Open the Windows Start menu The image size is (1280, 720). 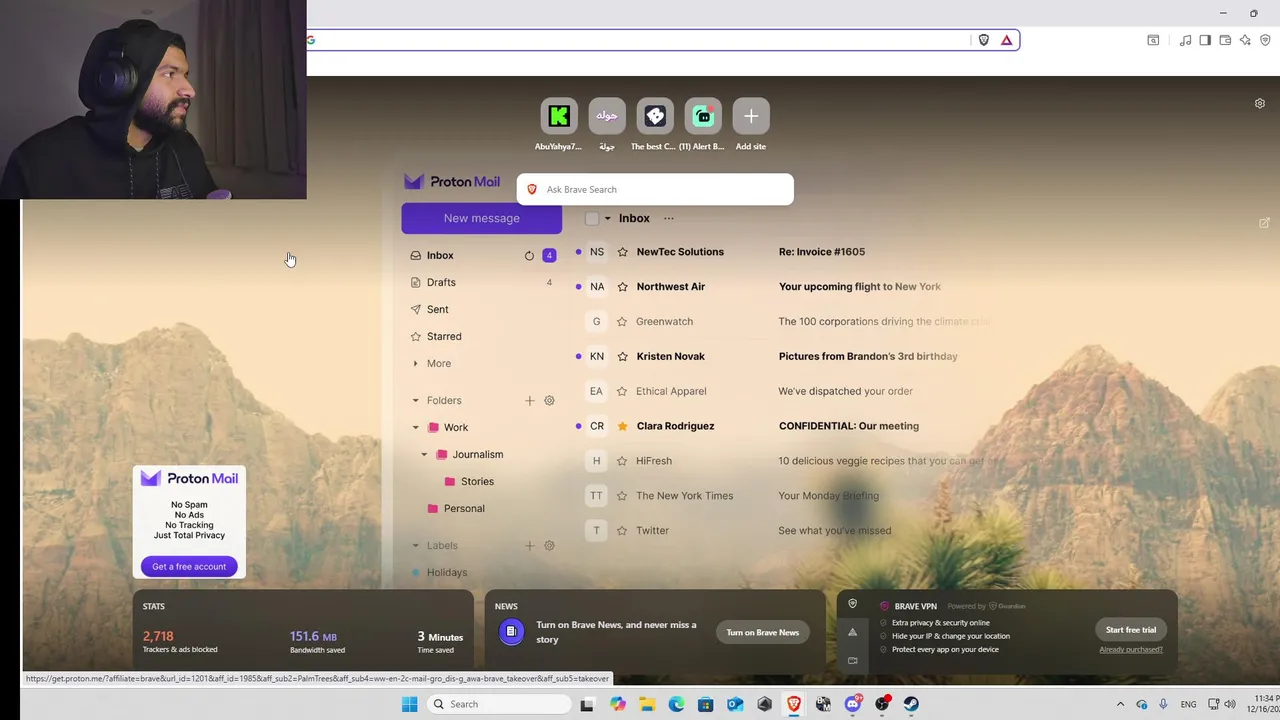(x=409, y=704)
